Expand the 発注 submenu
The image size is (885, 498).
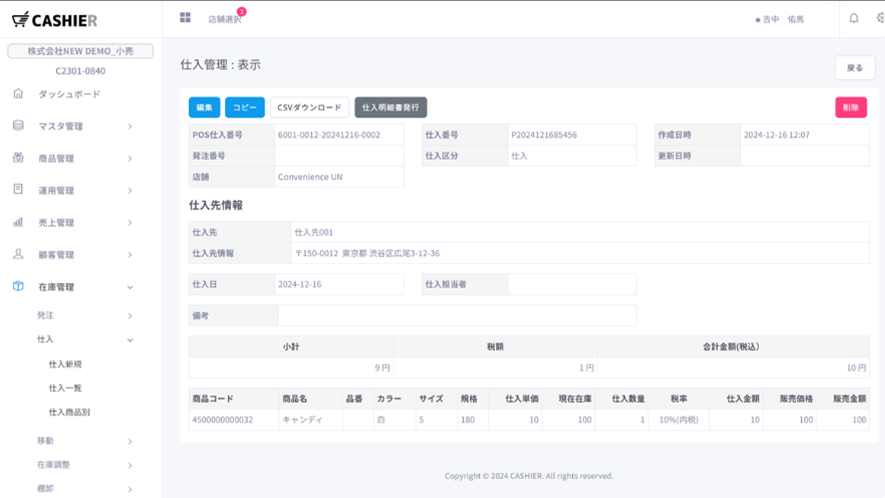pyautogui.click(x=130, y=316)
